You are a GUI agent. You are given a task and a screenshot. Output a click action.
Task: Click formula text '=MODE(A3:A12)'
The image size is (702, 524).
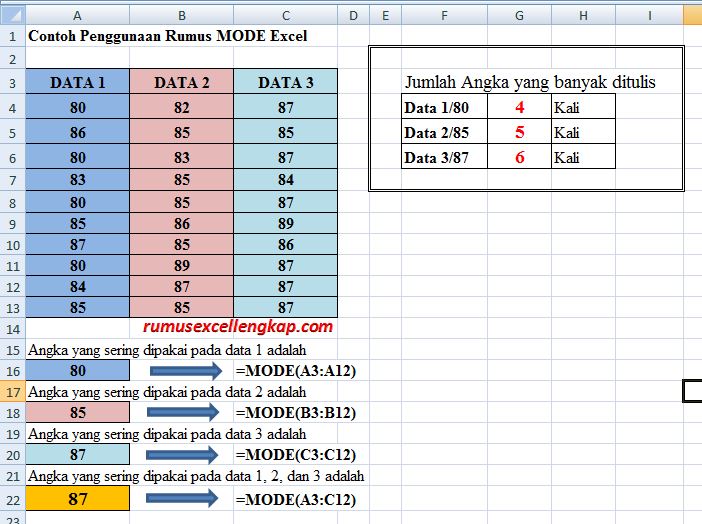pos(296,371)
